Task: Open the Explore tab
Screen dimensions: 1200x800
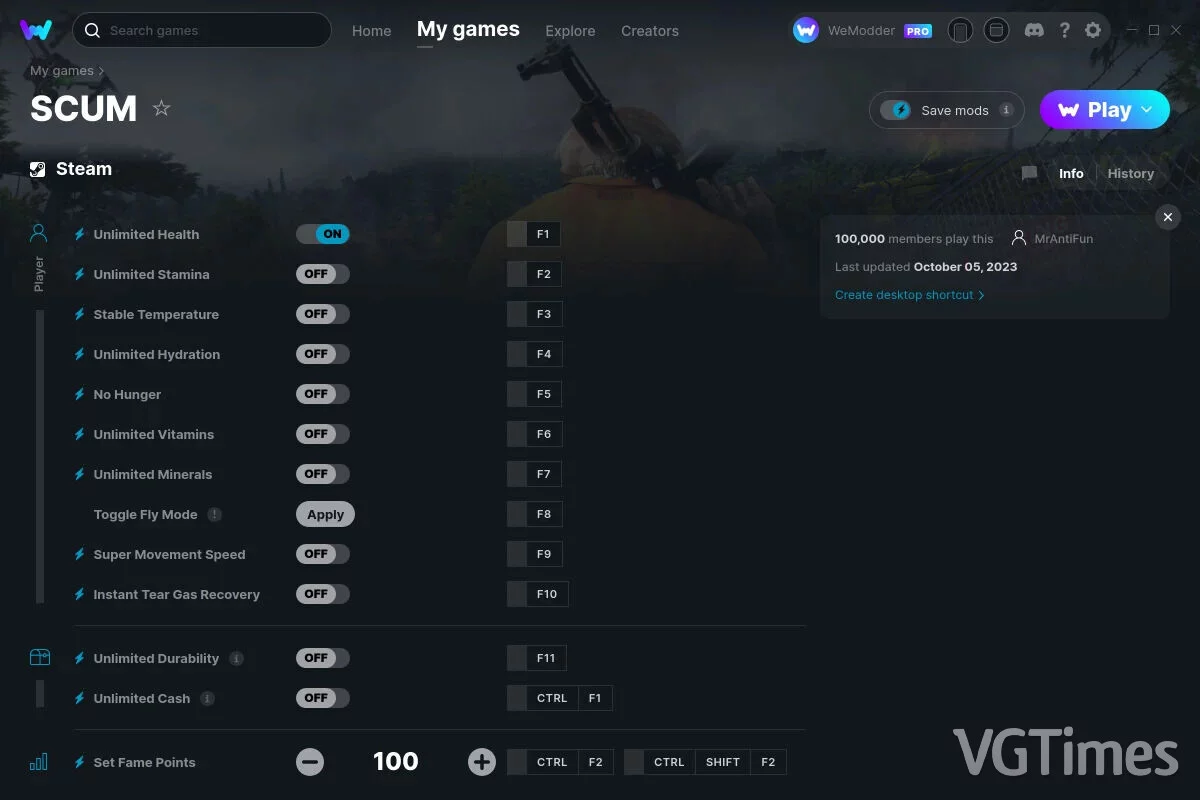Action: point(570,31)
